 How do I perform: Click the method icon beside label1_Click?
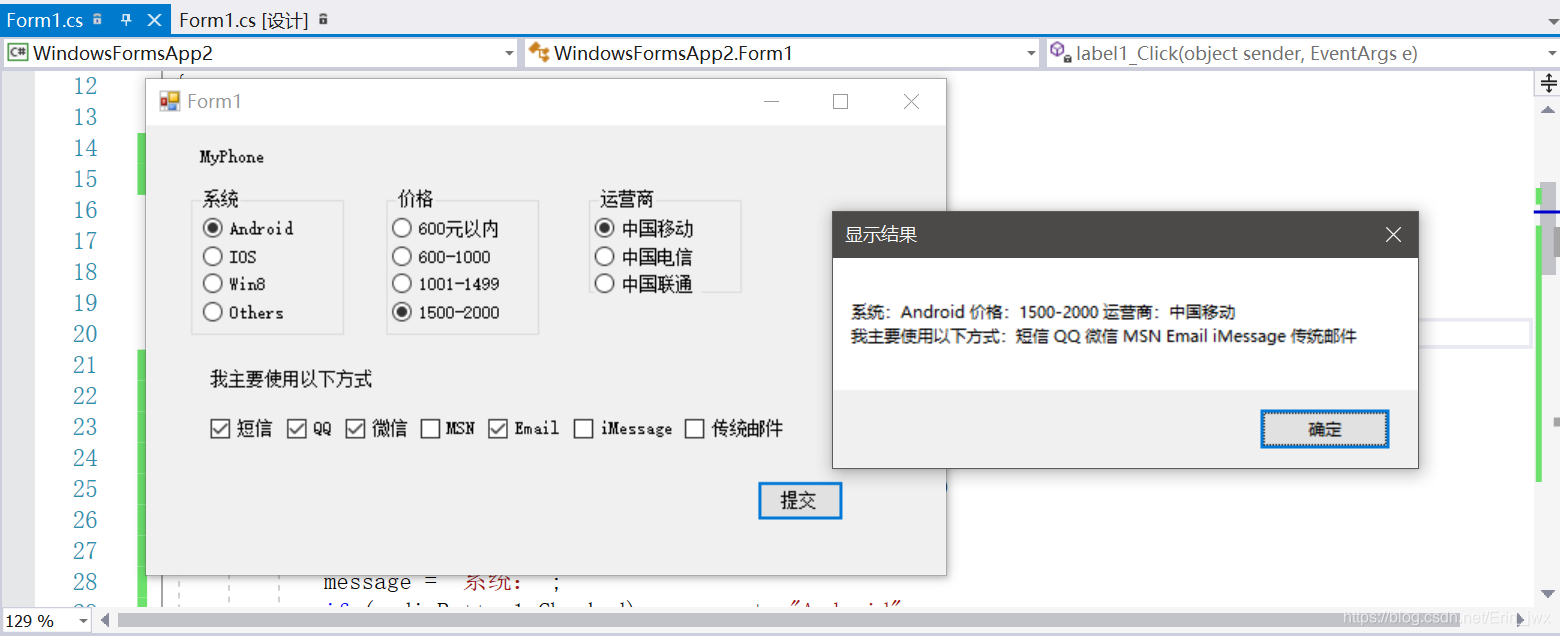tap(1059, 52)
